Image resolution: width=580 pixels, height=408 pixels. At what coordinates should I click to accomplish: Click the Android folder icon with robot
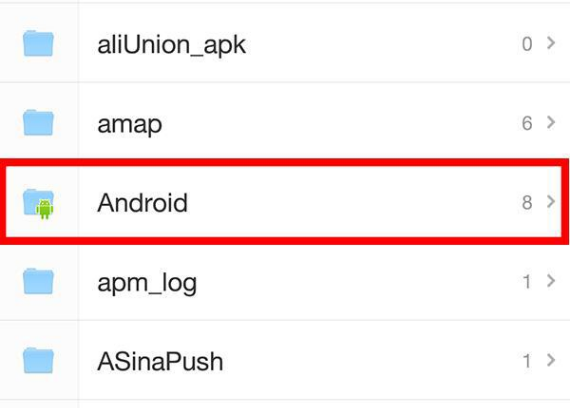[x=38, y=204]
